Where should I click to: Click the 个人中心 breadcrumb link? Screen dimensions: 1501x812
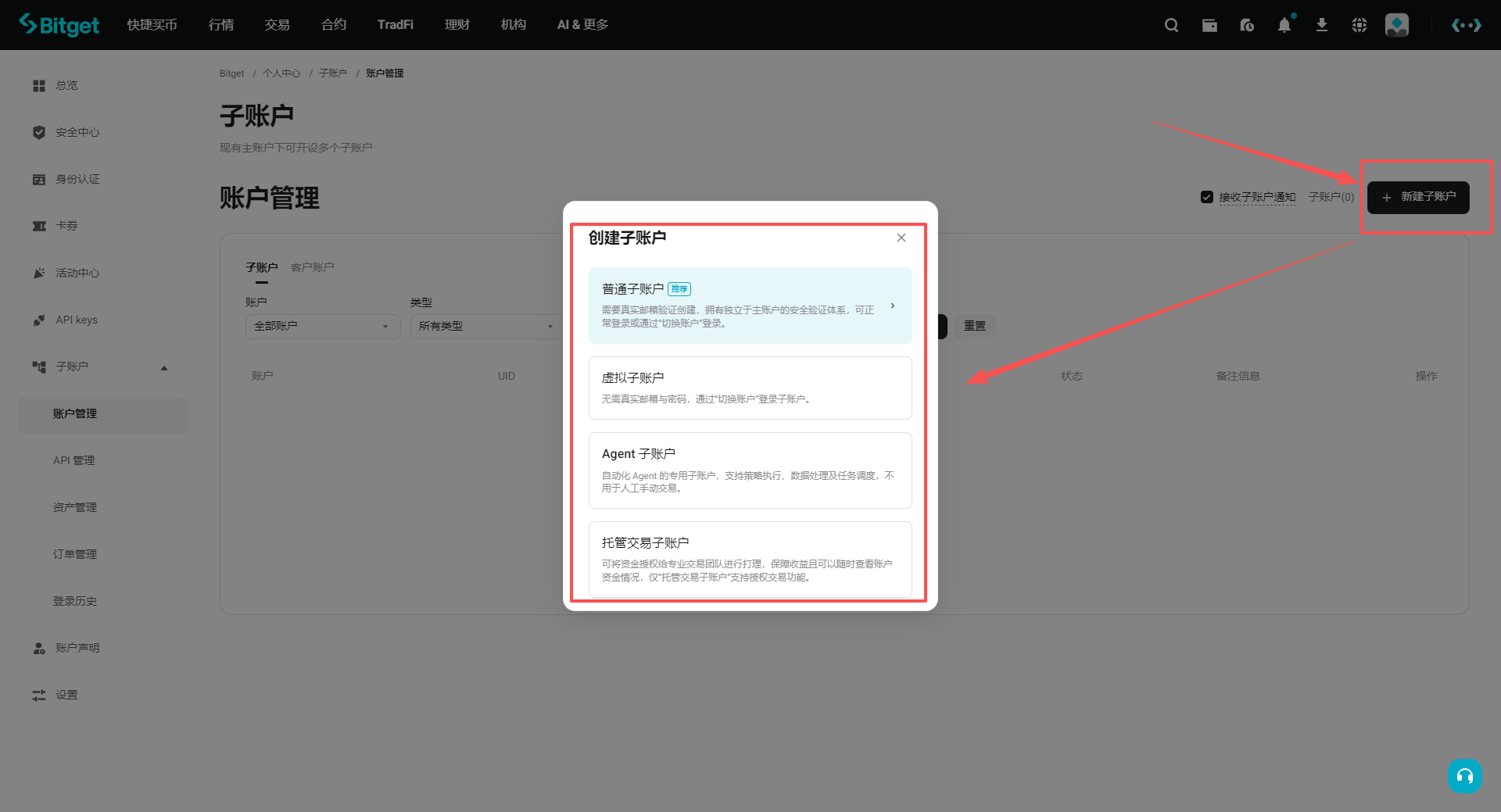[281, 73]
